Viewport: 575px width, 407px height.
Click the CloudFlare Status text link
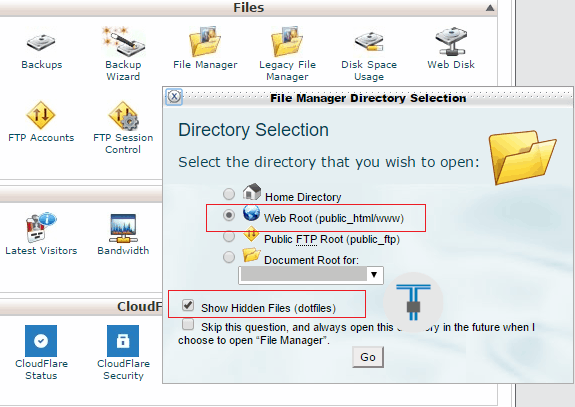(x=41, y=370)
